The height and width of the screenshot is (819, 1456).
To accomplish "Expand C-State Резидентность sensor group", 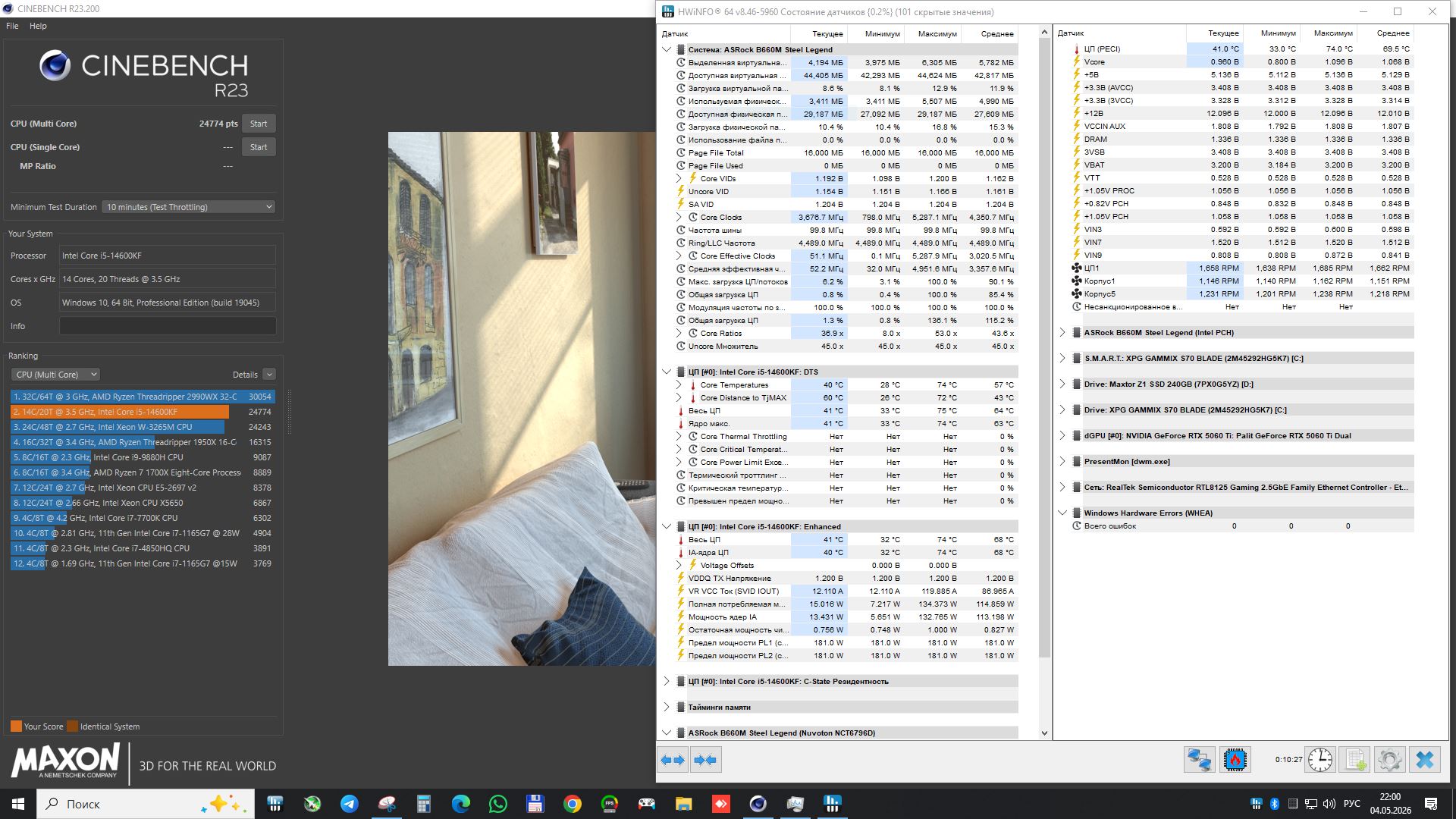I will coord(667,682).
